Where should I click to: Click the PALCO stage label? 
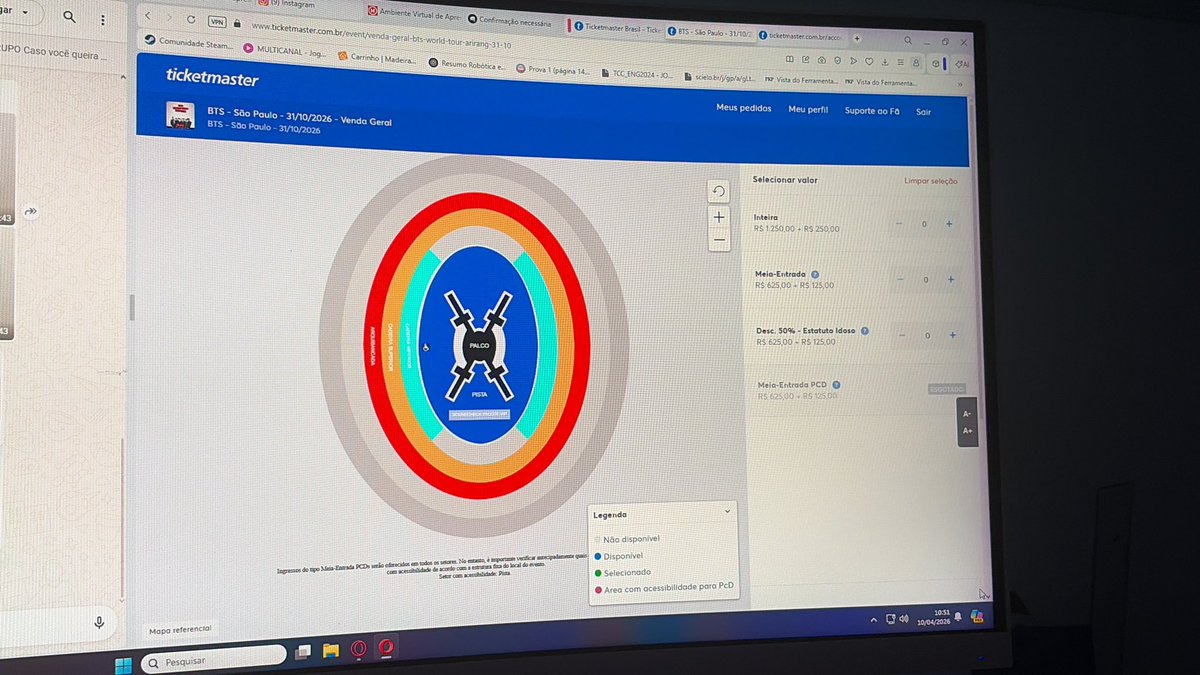click(479, 345)
